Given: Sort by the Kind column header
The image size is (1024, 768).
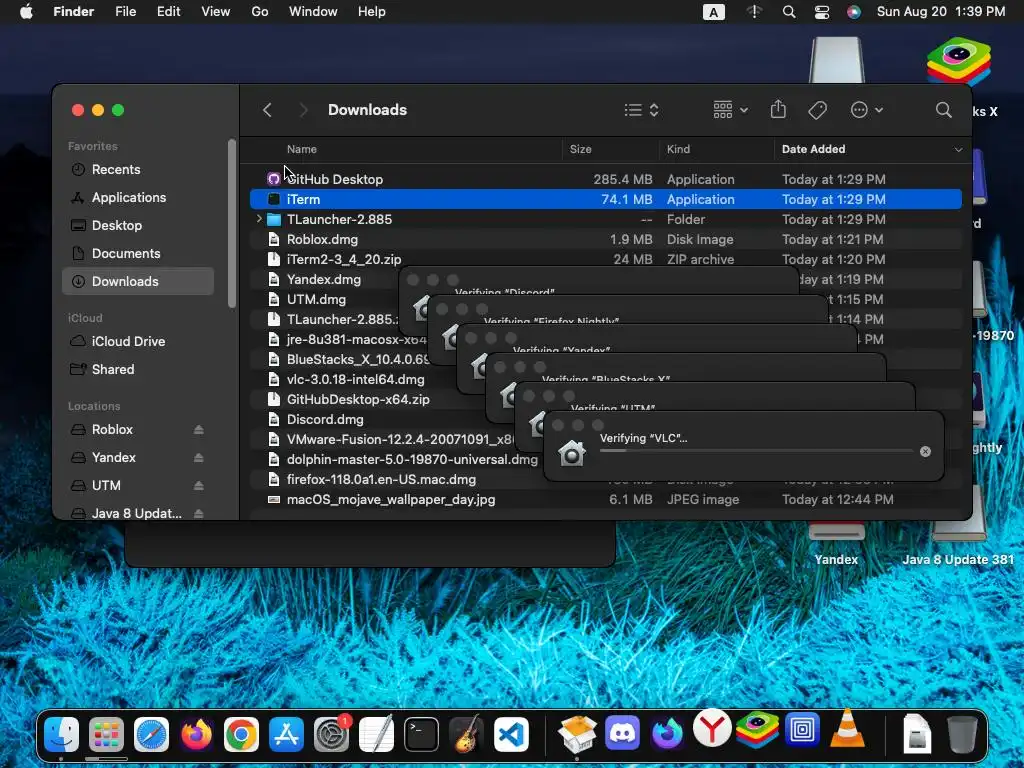Looking at the screenshot, I should point(678,149).
